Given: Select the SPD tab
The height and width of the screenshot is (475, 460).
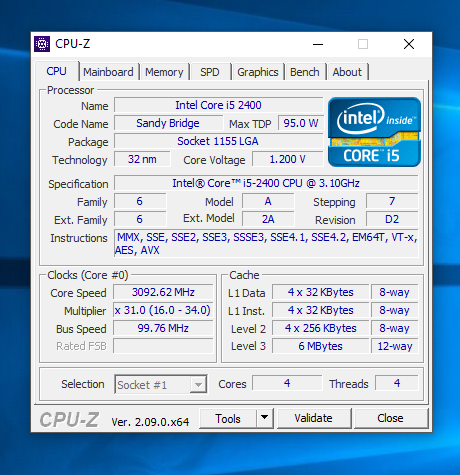Looking at the screenshot, I should [x=210, y=72].
